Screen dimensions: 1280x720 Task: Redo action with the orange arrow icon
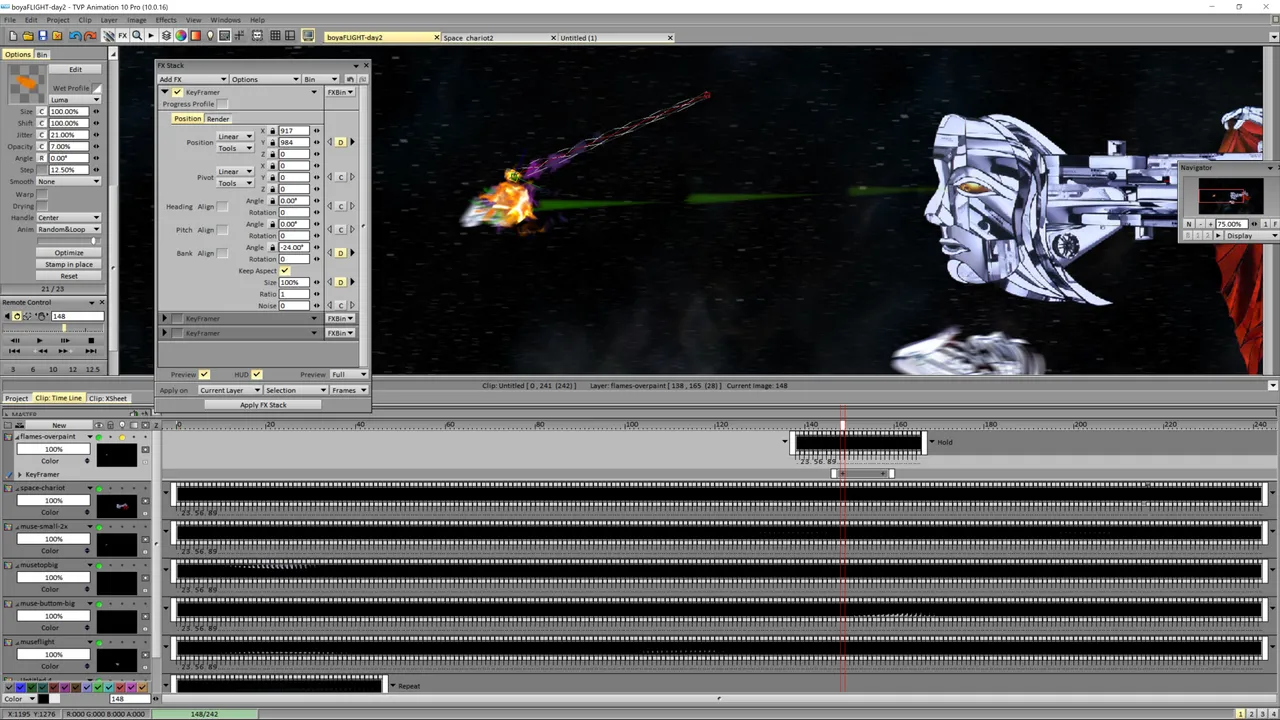click(90, 36)
